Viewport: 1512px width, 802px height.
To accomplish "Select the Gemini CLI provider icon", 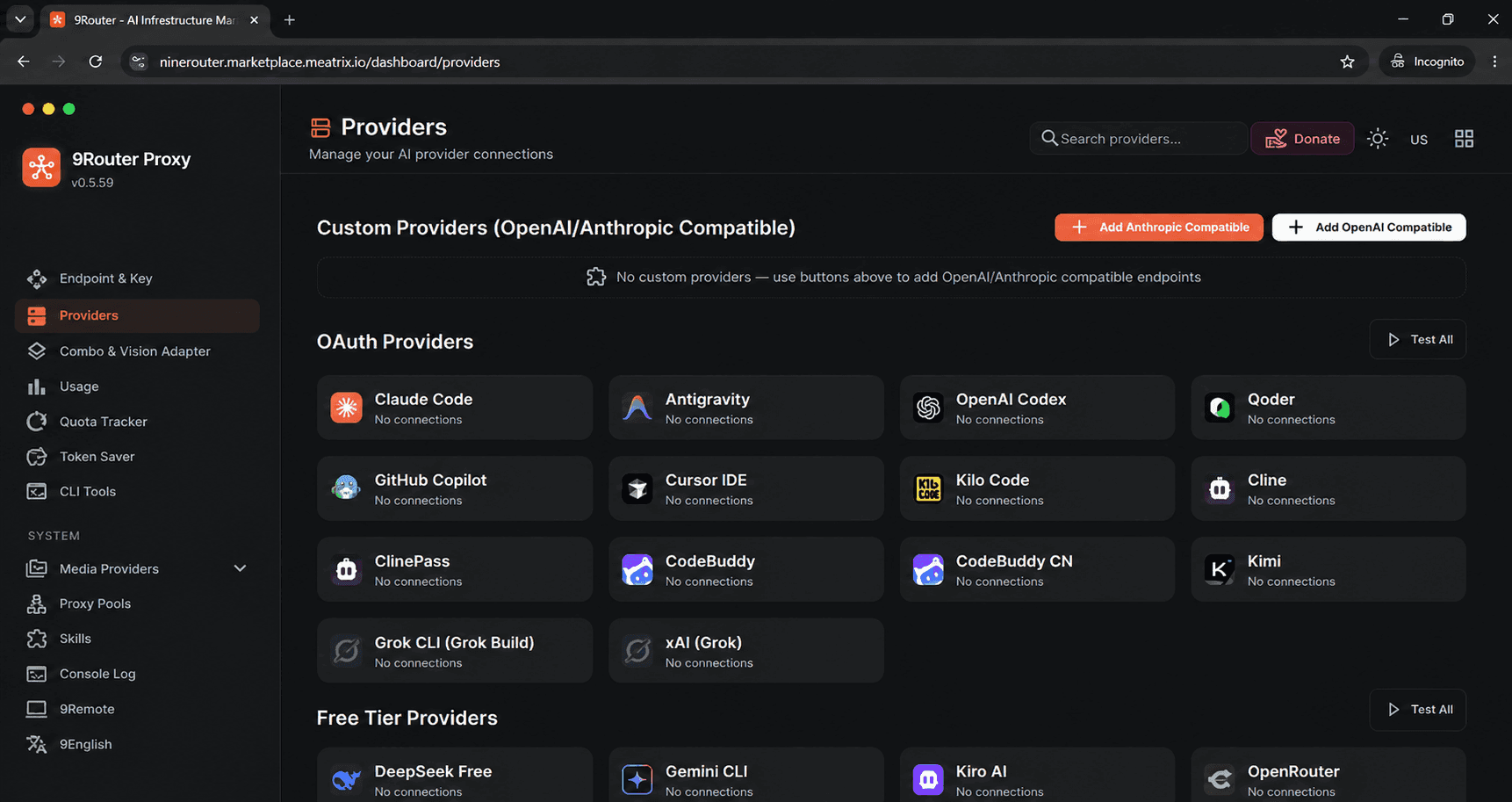I will tap(637, 780).
